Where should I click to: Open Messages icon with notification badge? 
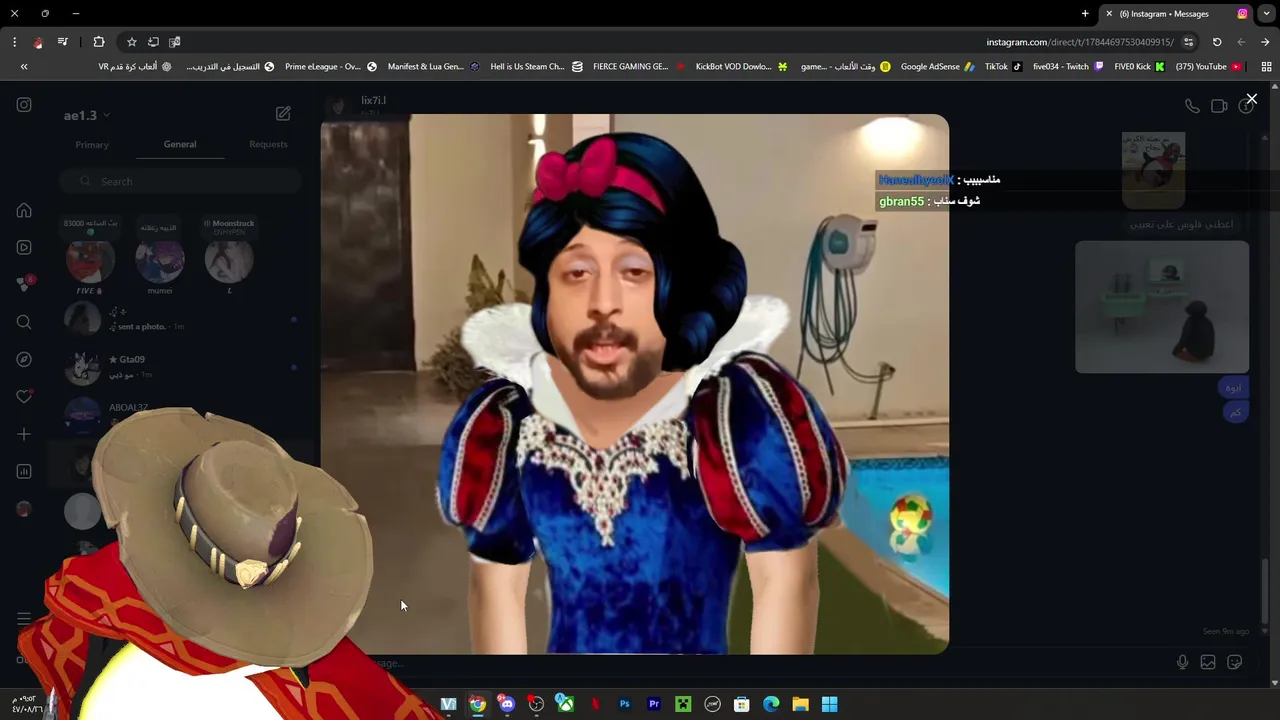24,284
